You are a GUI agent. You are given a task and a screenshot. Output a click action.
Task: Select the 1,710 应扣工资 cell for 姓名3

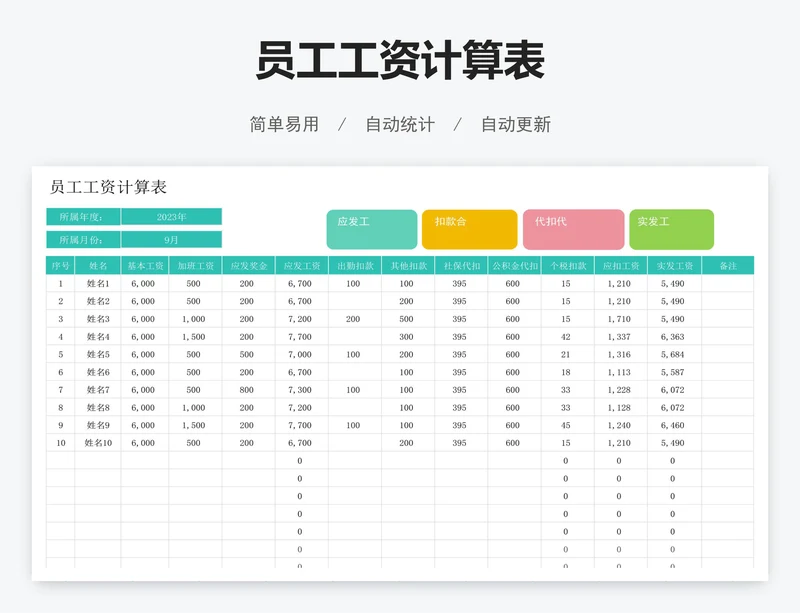tap(621, 319)
